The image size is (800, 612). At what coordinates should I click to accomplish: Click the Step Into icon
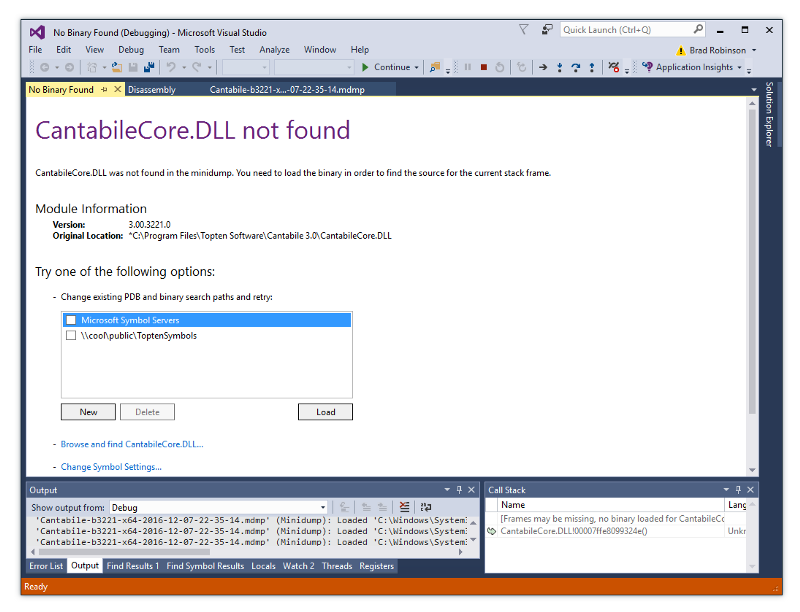[x=560, y=67]
